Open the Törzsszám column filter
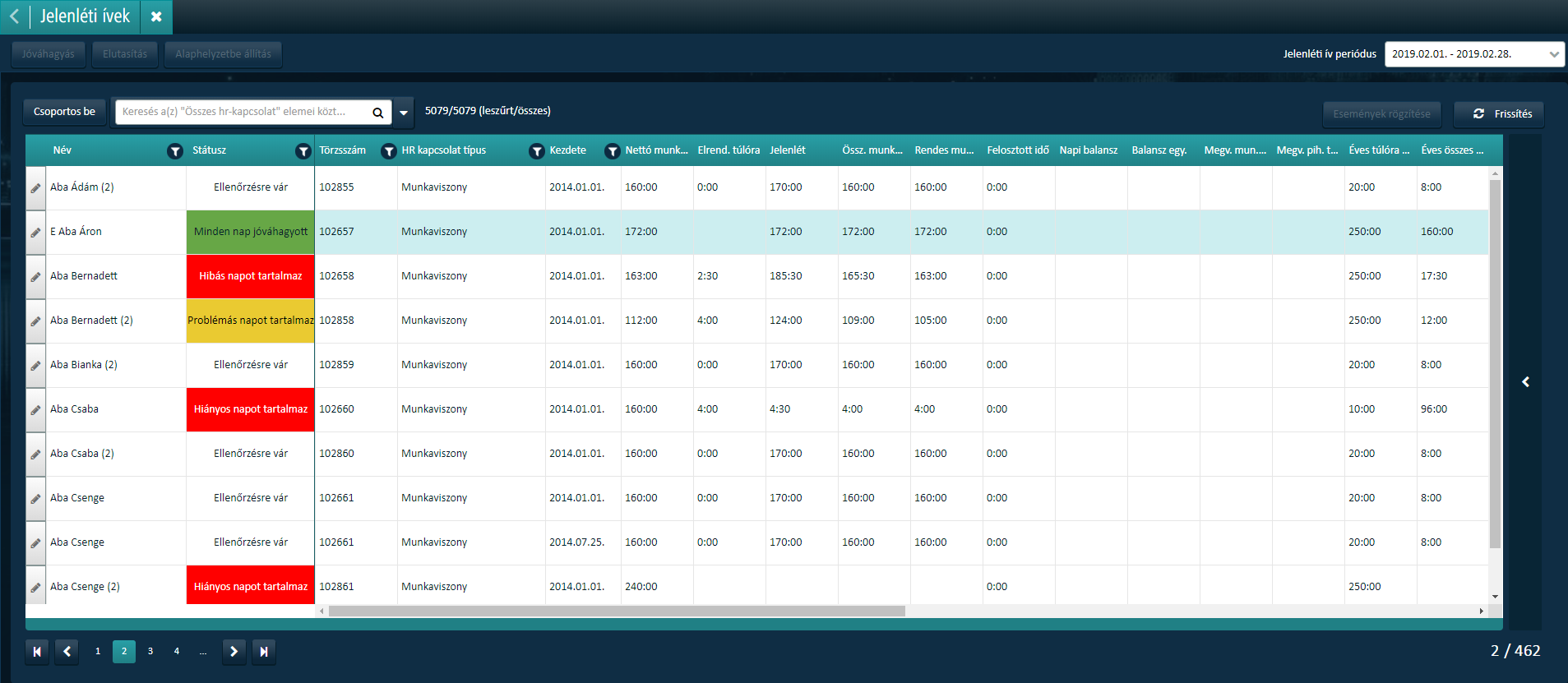Viewport: 1568px width, 683px height. click(389, 150)
